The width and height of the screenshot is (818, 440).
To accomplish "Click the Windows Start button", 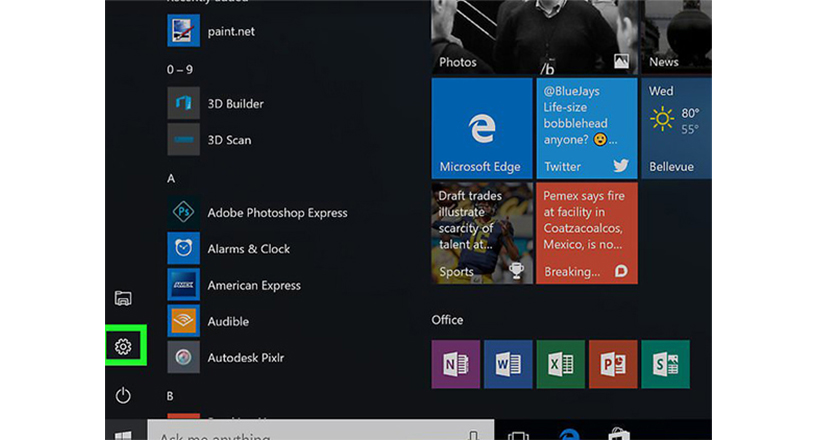I will click(124, 433).
